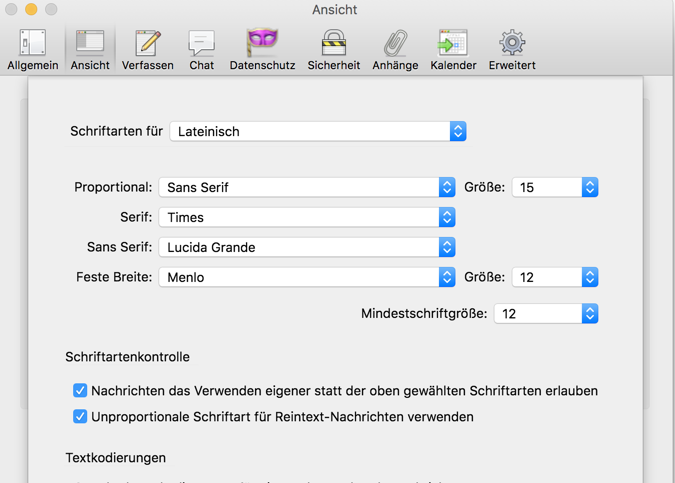The image size is (675, 483).
Task: Open the Feste Breite Größe dropdown
Action: coord(555,277)
